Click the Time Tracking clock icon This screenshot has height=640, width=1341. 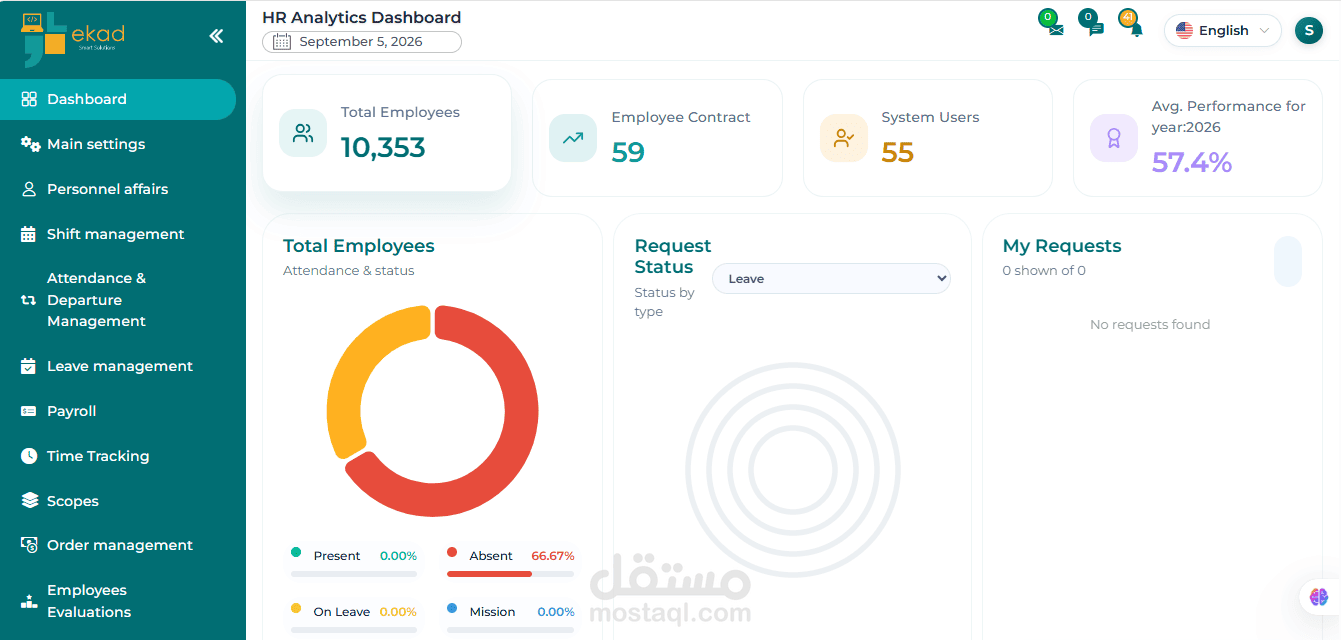(x=29, y=456)
